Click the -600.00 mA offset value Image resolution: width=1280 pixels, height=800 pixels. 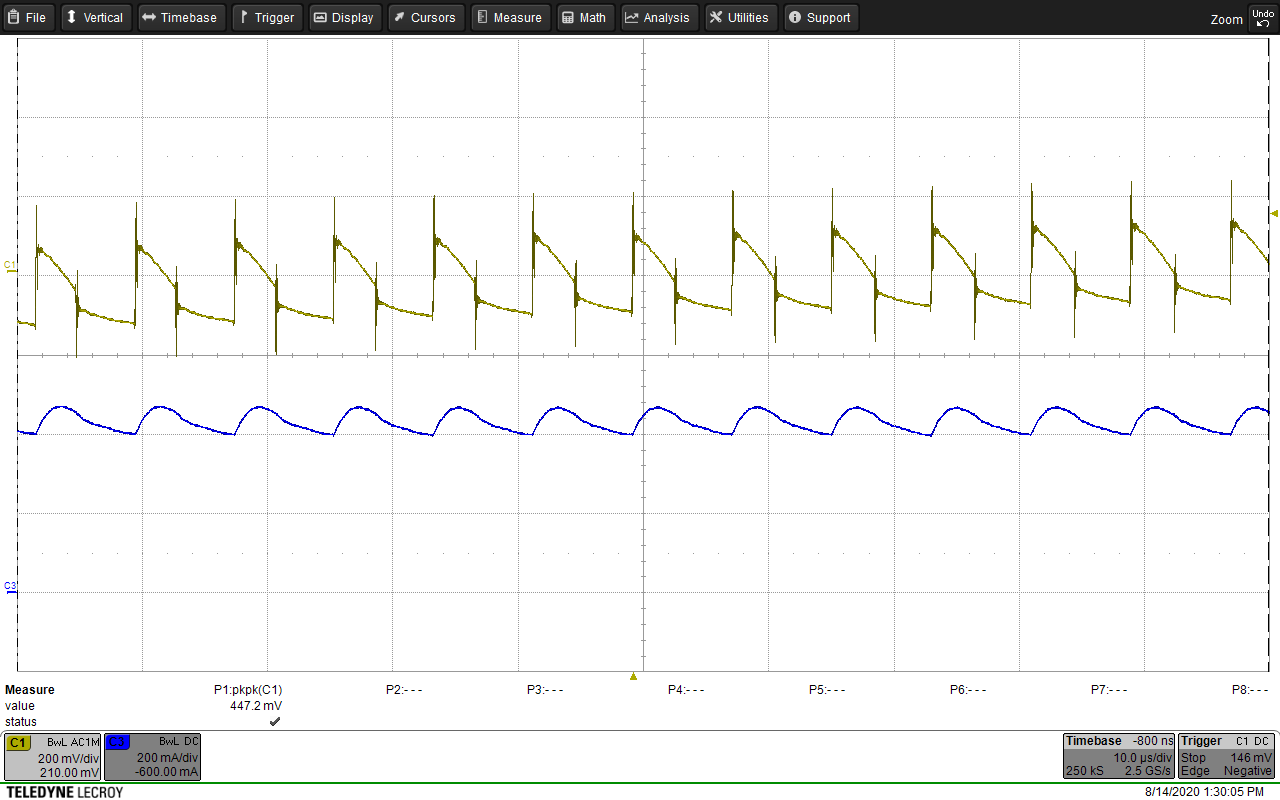(168, 772)
